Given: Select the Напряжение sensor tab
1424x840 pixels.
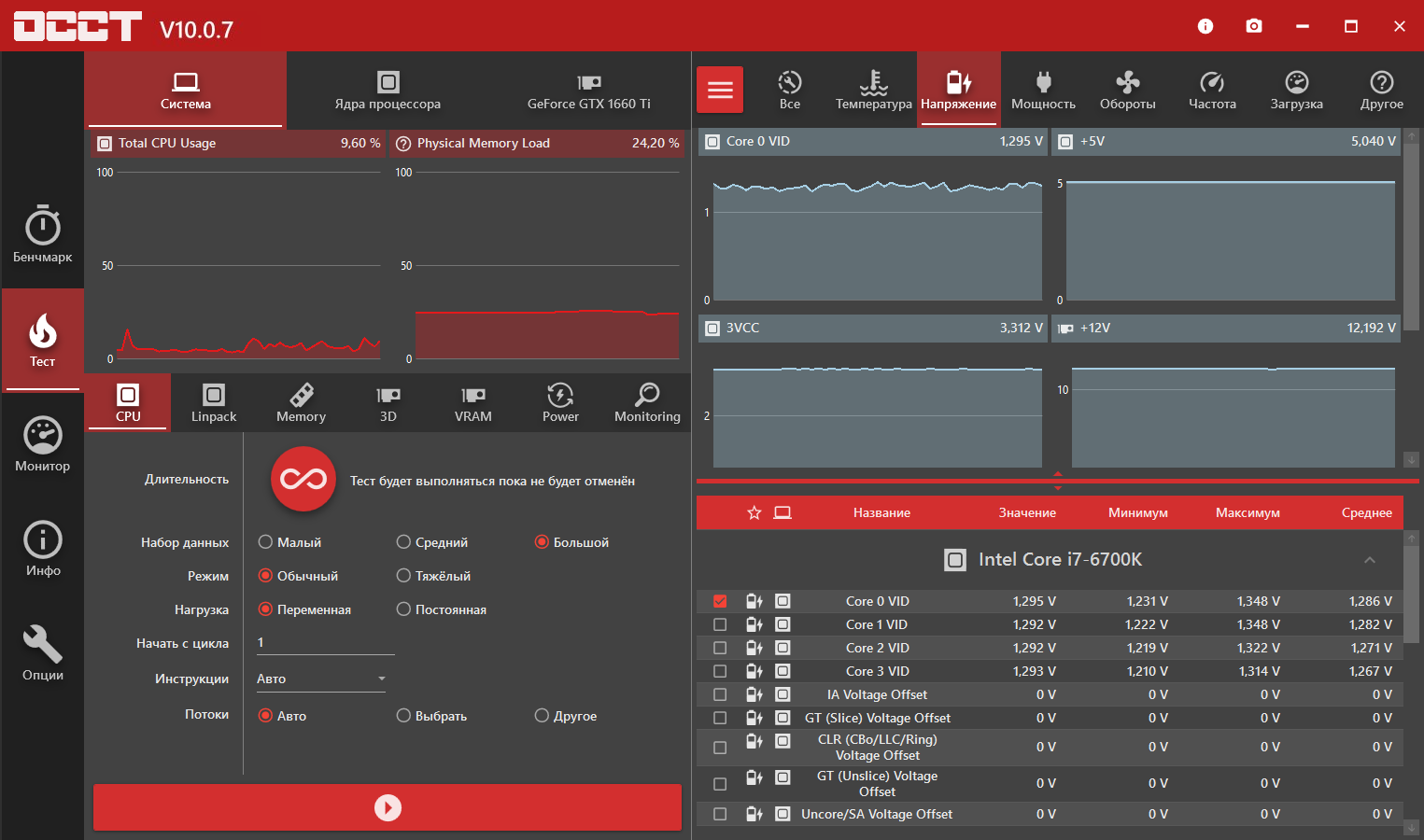Looking at the screenshot, I should point(959,90).
